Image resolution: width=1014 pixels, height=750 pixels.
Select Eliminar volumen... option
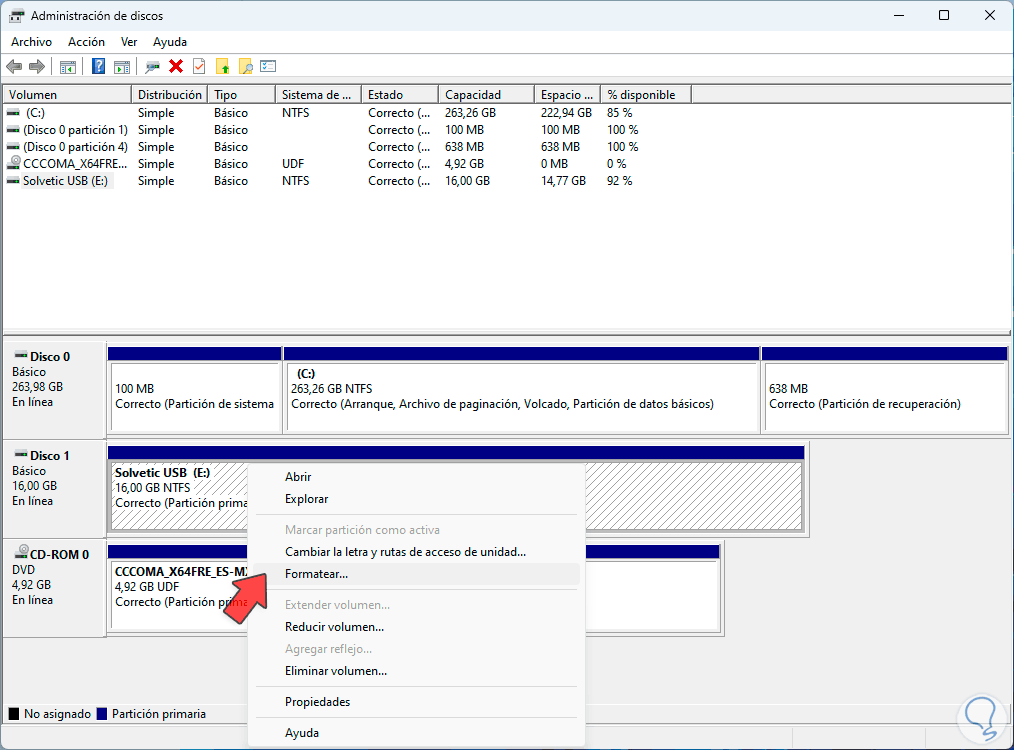tap(417, 671)
